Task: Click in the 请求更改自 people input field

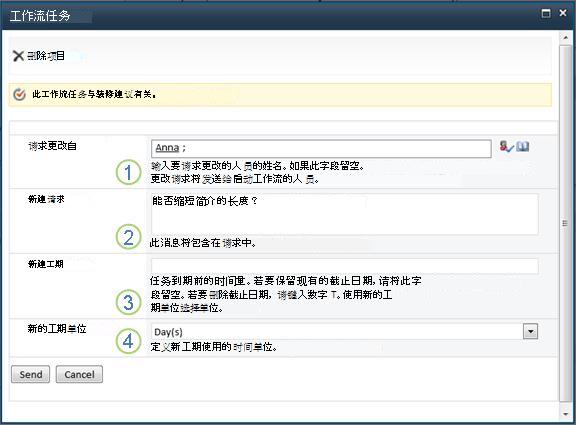Action: [321, 148]
